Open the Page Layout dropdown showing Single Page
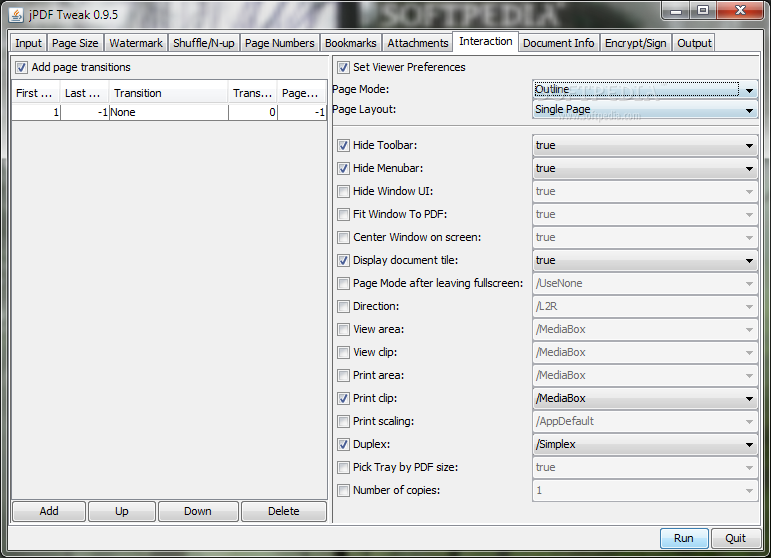771x558 pixels. (645, 110)
